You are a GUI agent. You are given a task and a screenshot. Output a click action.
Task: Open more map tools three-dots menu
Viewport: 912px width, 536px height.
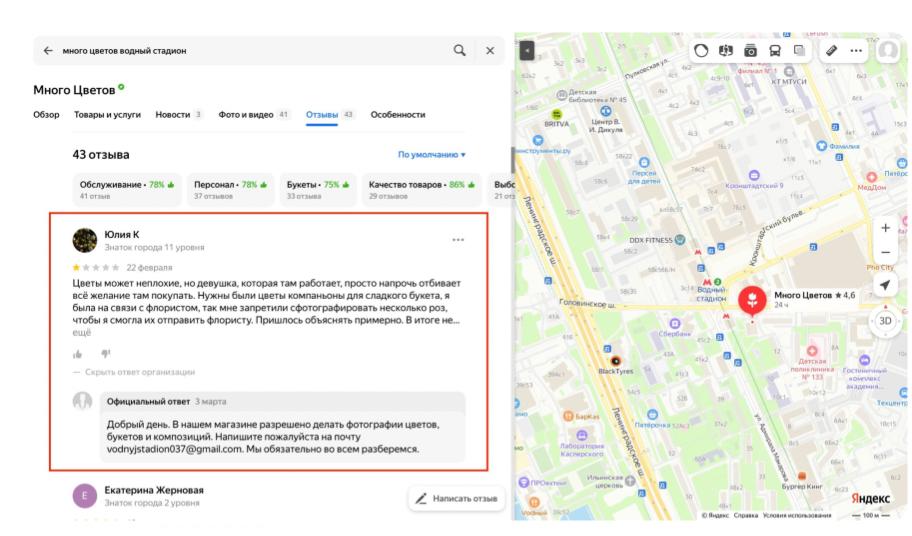pos(856,51)
